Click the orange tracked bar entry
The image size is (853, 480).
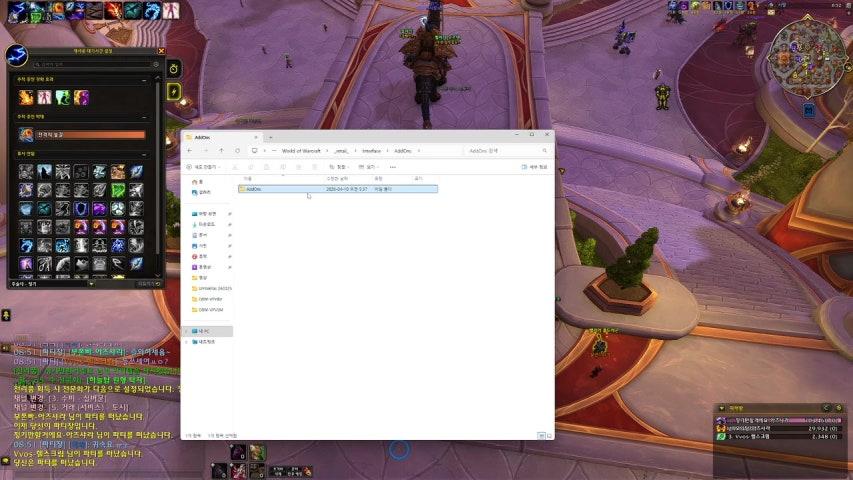click(91, 134)
